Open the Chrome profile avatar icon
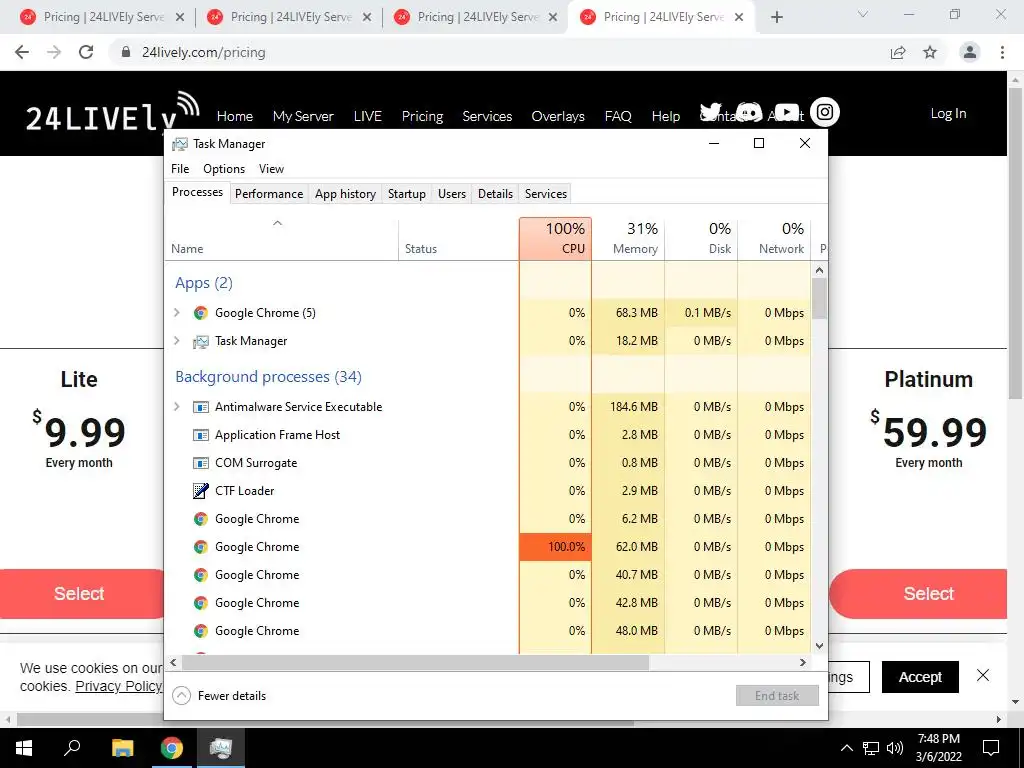Screen dimensions: 1024x768 pos(970,52)
